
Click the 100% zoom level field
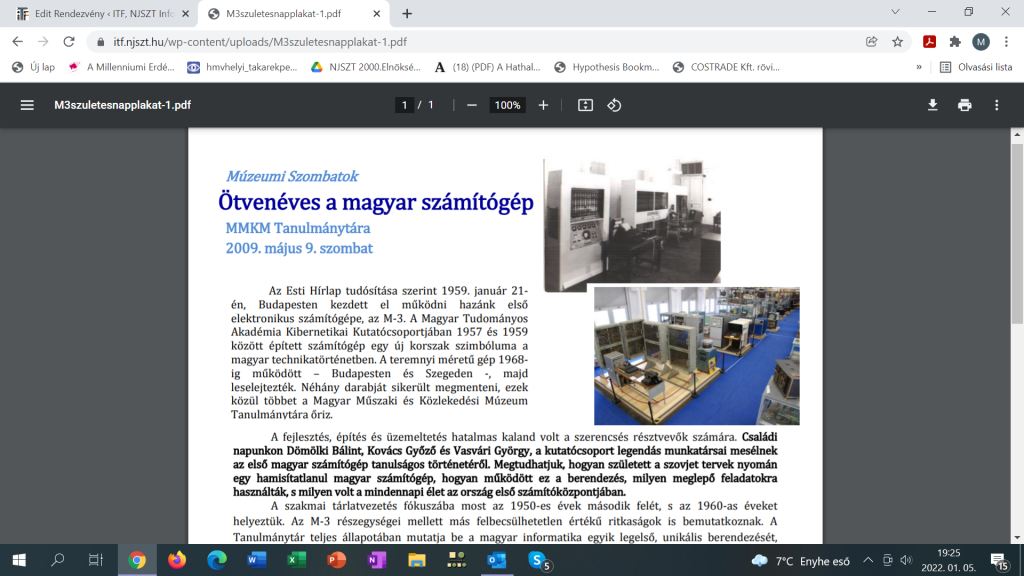pyautogui.click(x=507, y=105)
